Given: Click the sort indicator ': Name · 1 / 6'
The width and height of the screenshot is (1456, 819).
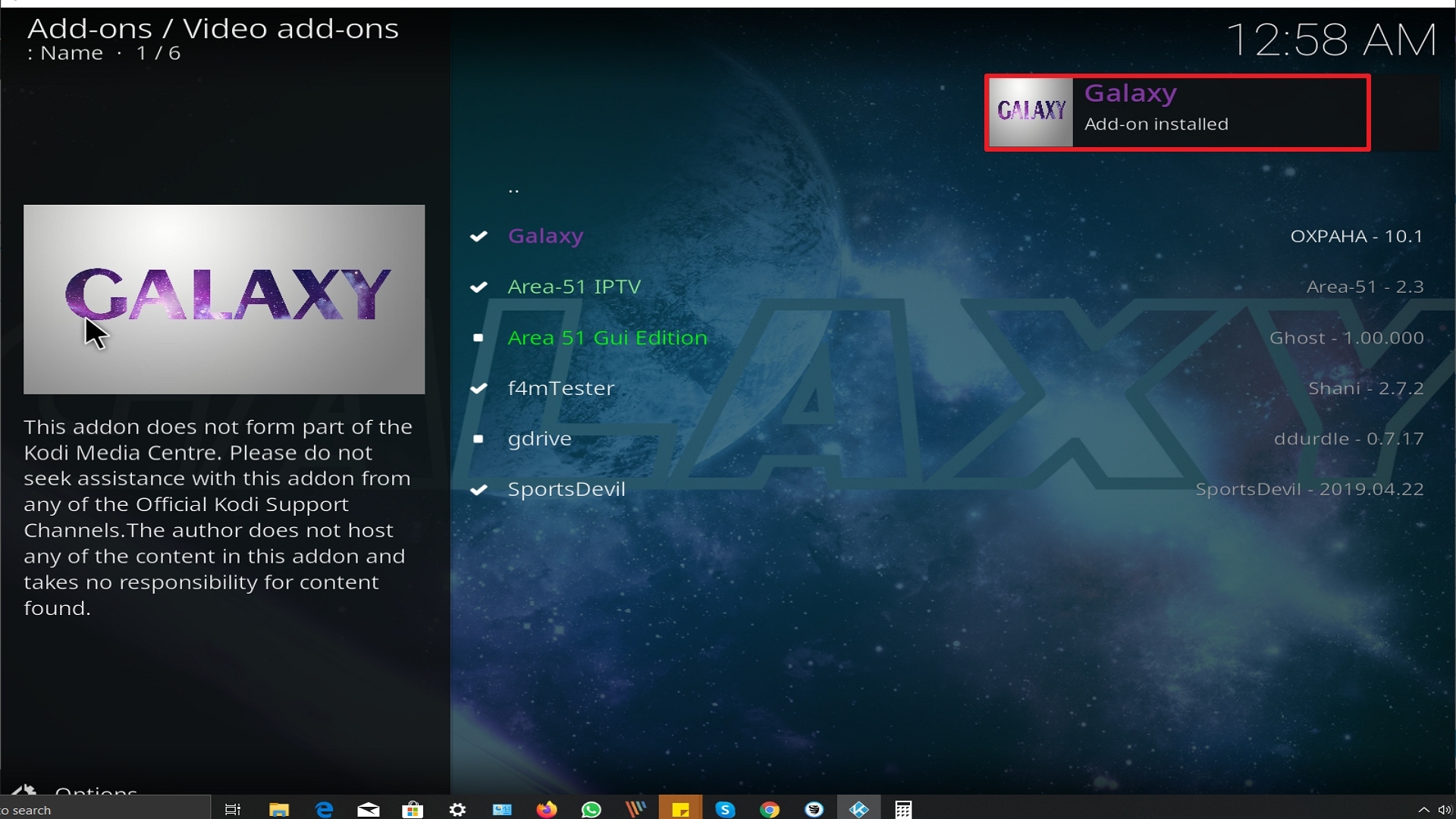Looking at the screenshot, I should coord(104,54).
